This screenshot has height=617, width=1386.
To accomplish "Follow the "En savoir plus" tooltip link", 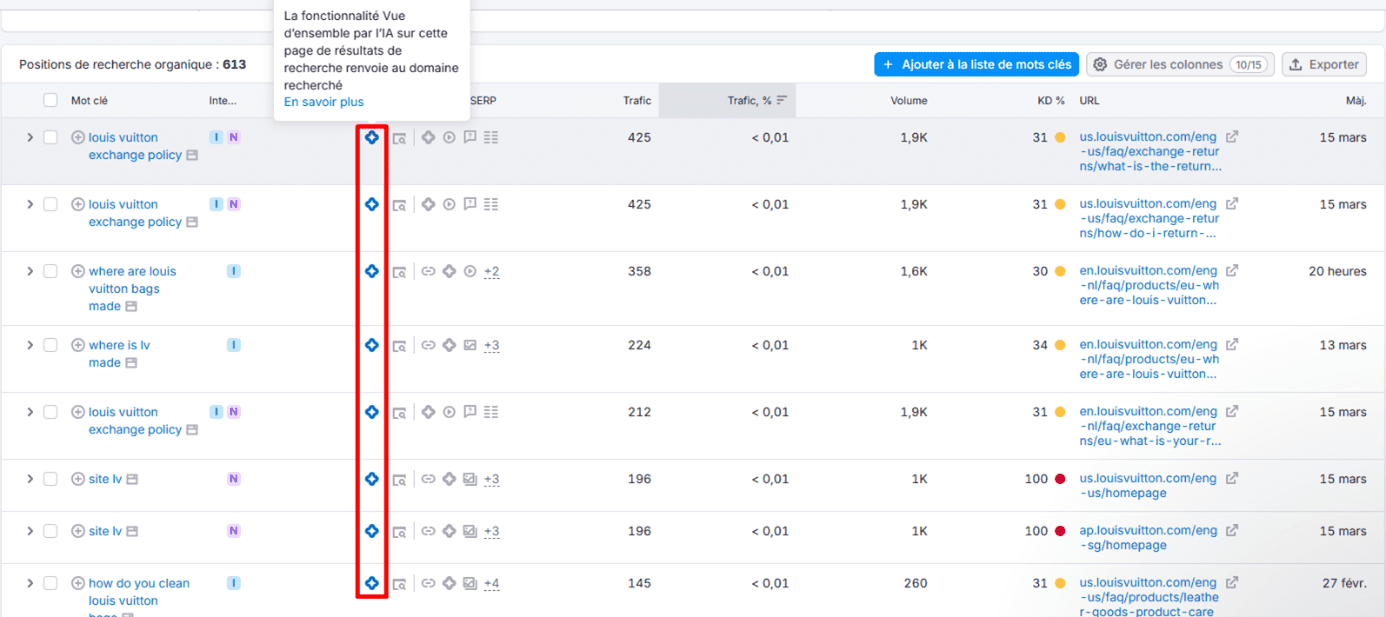I will (324, 102).
